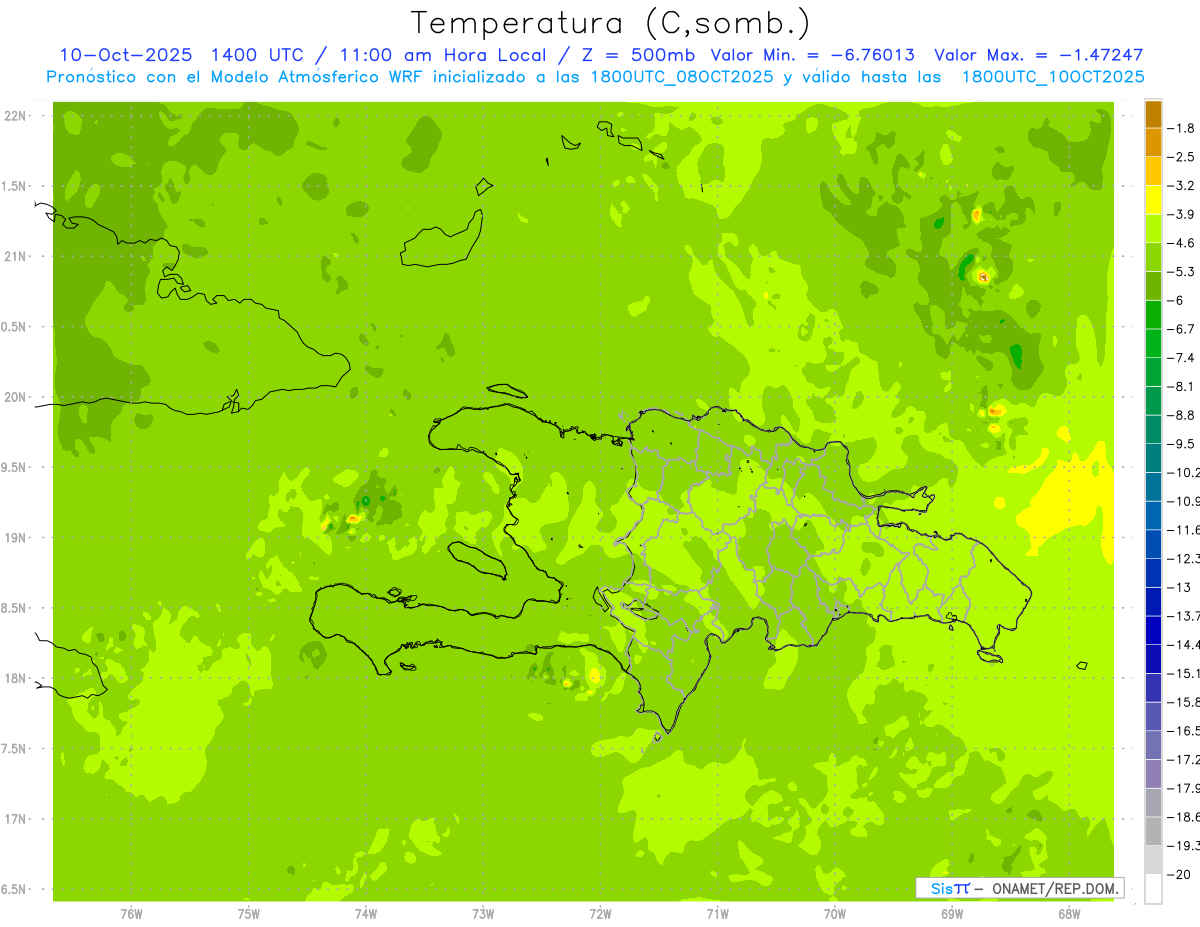
Task: Select the swatch between -6 and -6.7
Action: tap(1153, 314)
